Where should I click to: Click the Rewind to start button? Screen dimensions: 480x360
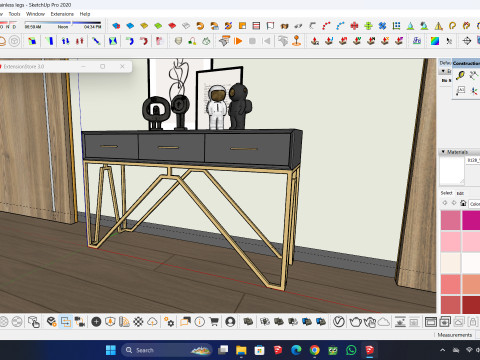(x=266, y=41)
